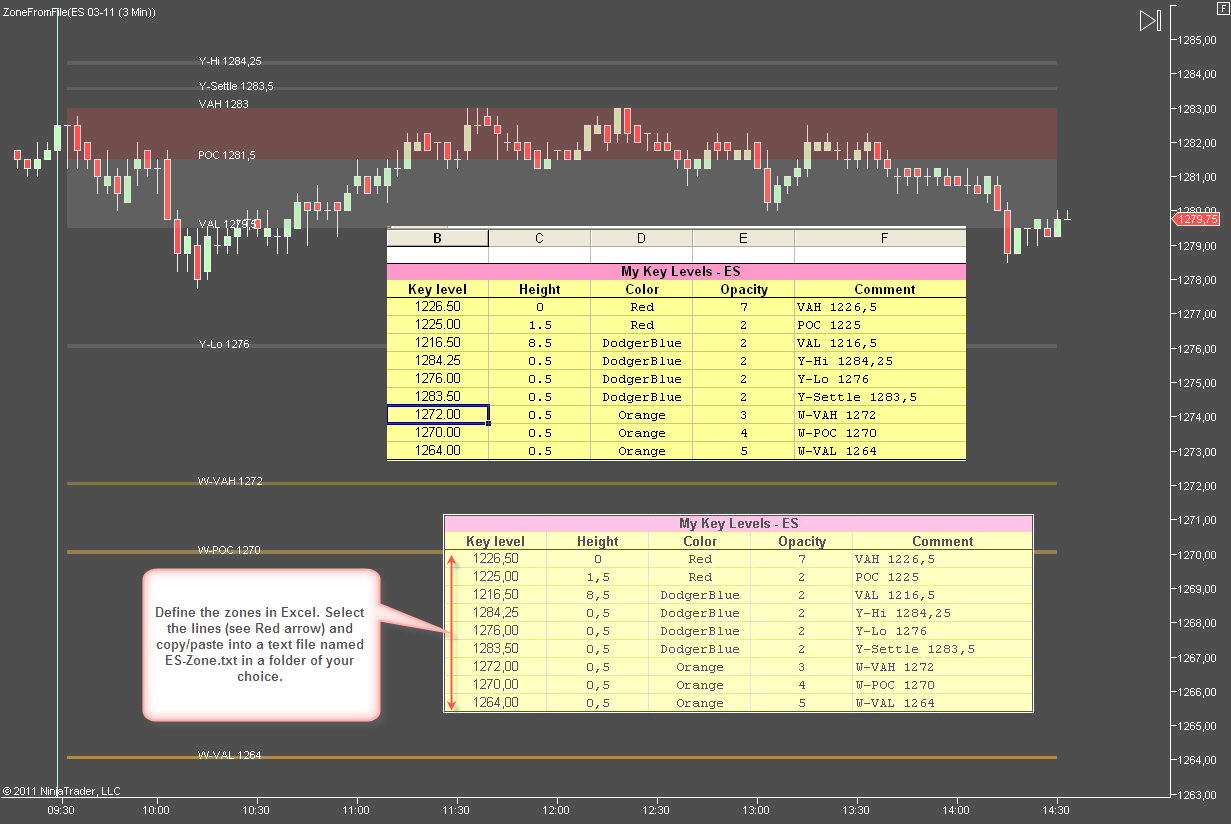Click the 1285,00 price axis label
Image resolution: width=1231 pixels, height=824 pixels.
[1197, 40]
